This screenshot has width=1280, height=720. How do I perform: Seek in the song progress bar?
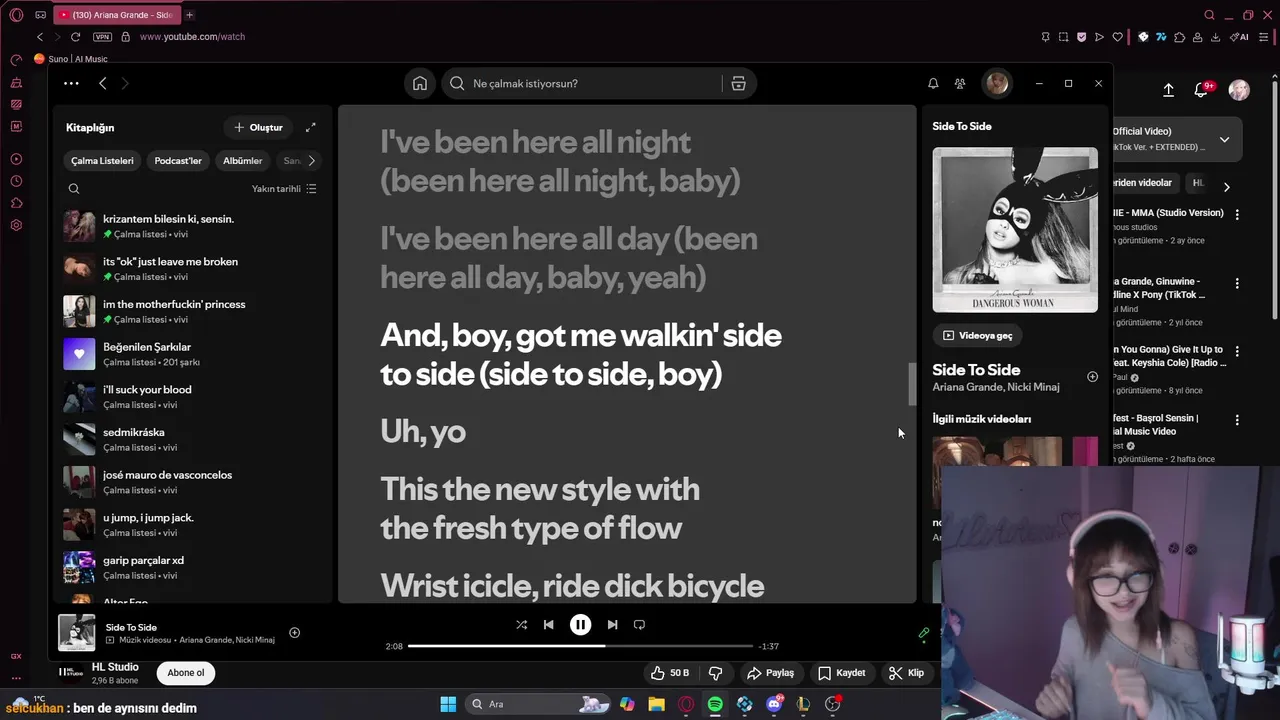580,646
